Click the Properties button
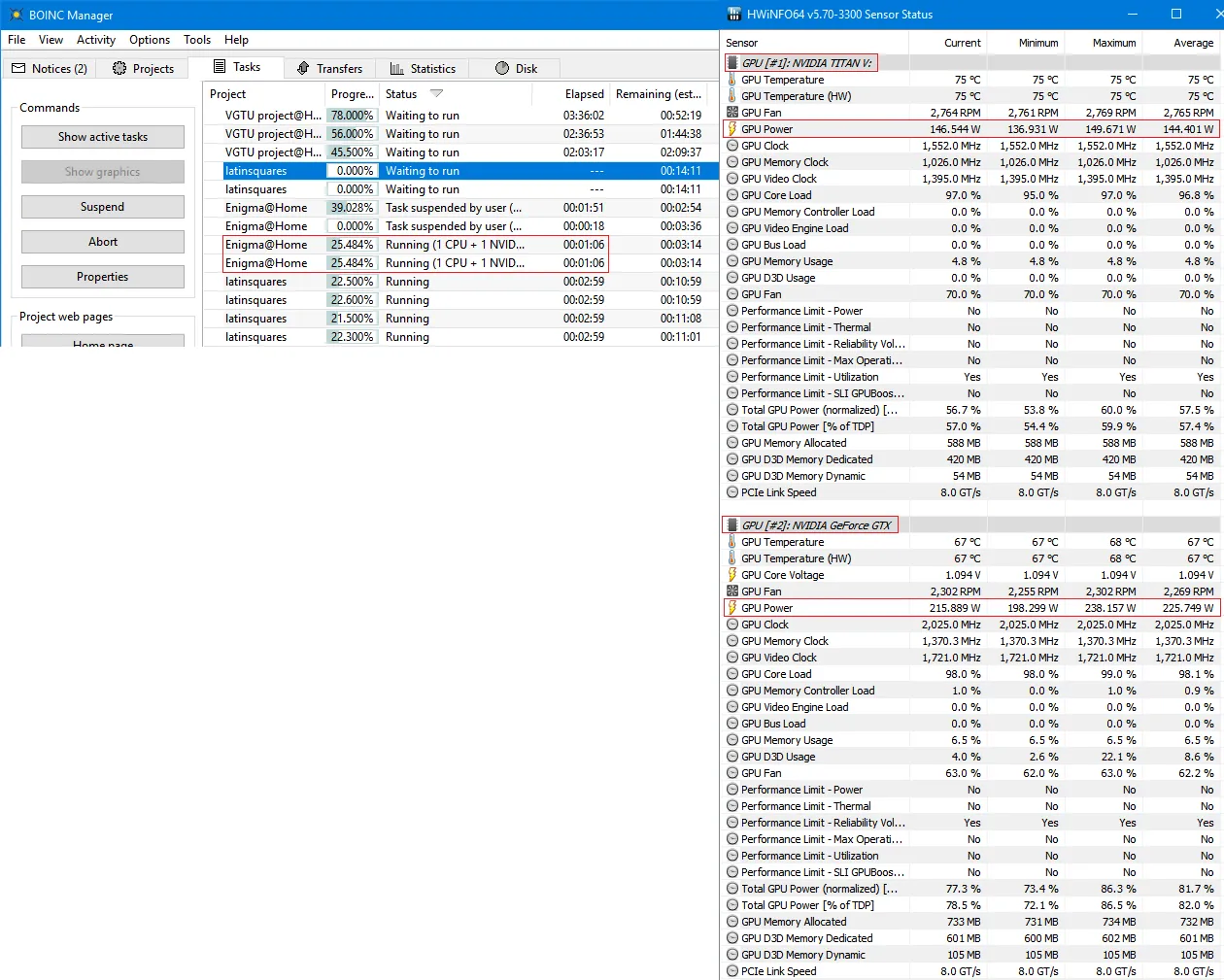 tap(103, 277)
